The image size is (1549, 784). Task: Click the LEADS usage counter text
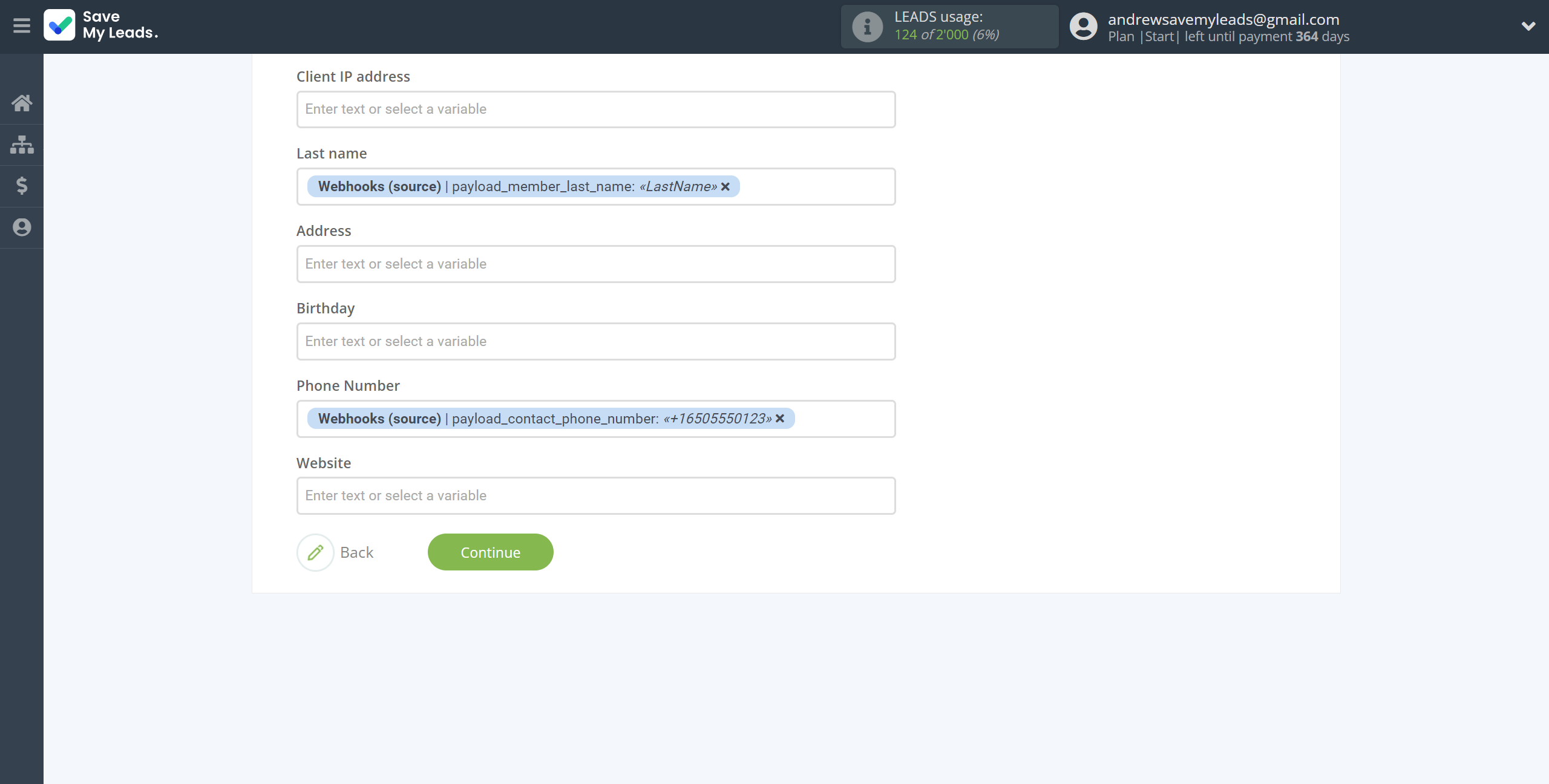tap(947, 35)
